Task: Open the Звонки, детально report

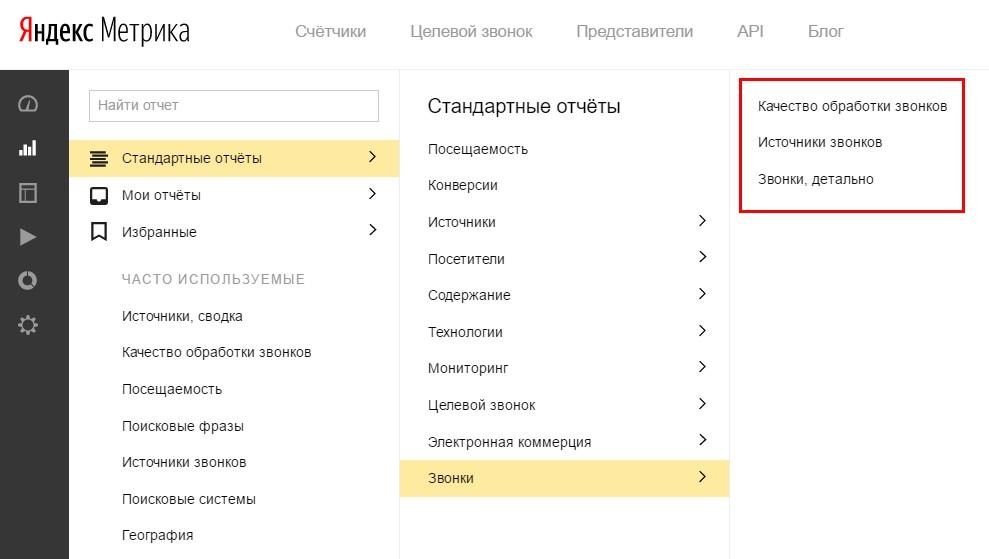Action: (816, 179)
